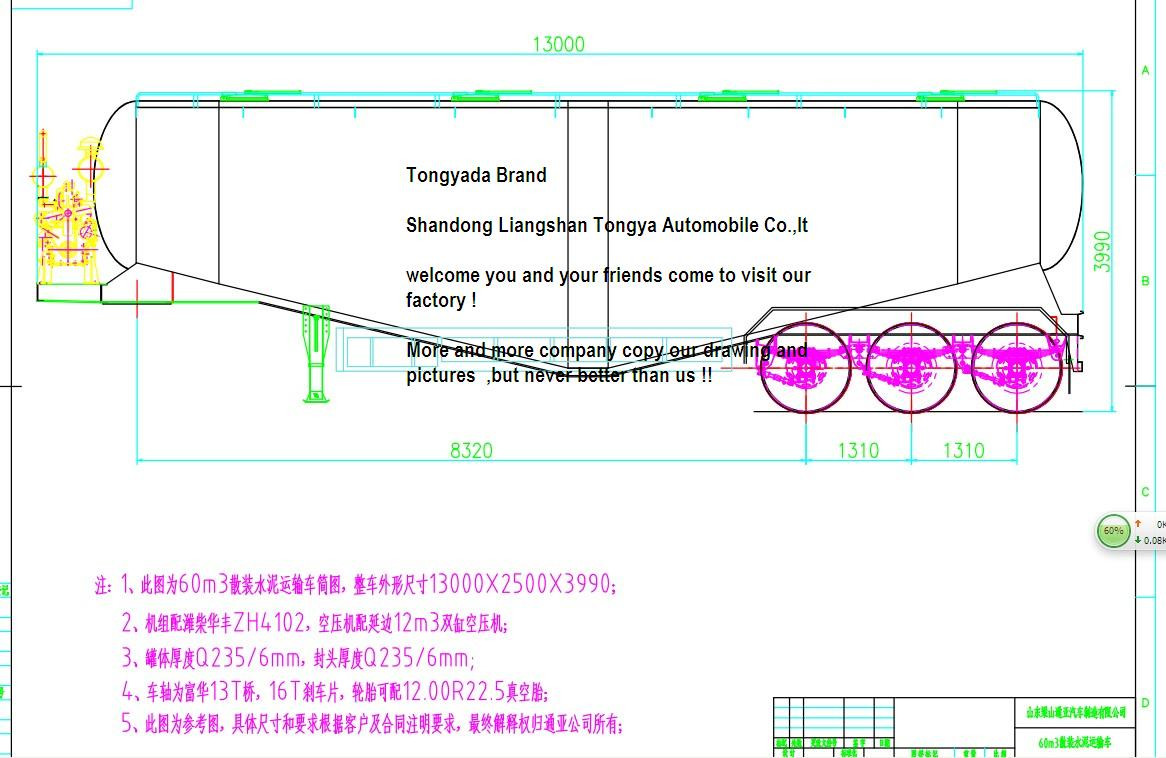Click the orange upload speed arrow
Screen dimensions: 1166x758
[x=1138, y=524]
